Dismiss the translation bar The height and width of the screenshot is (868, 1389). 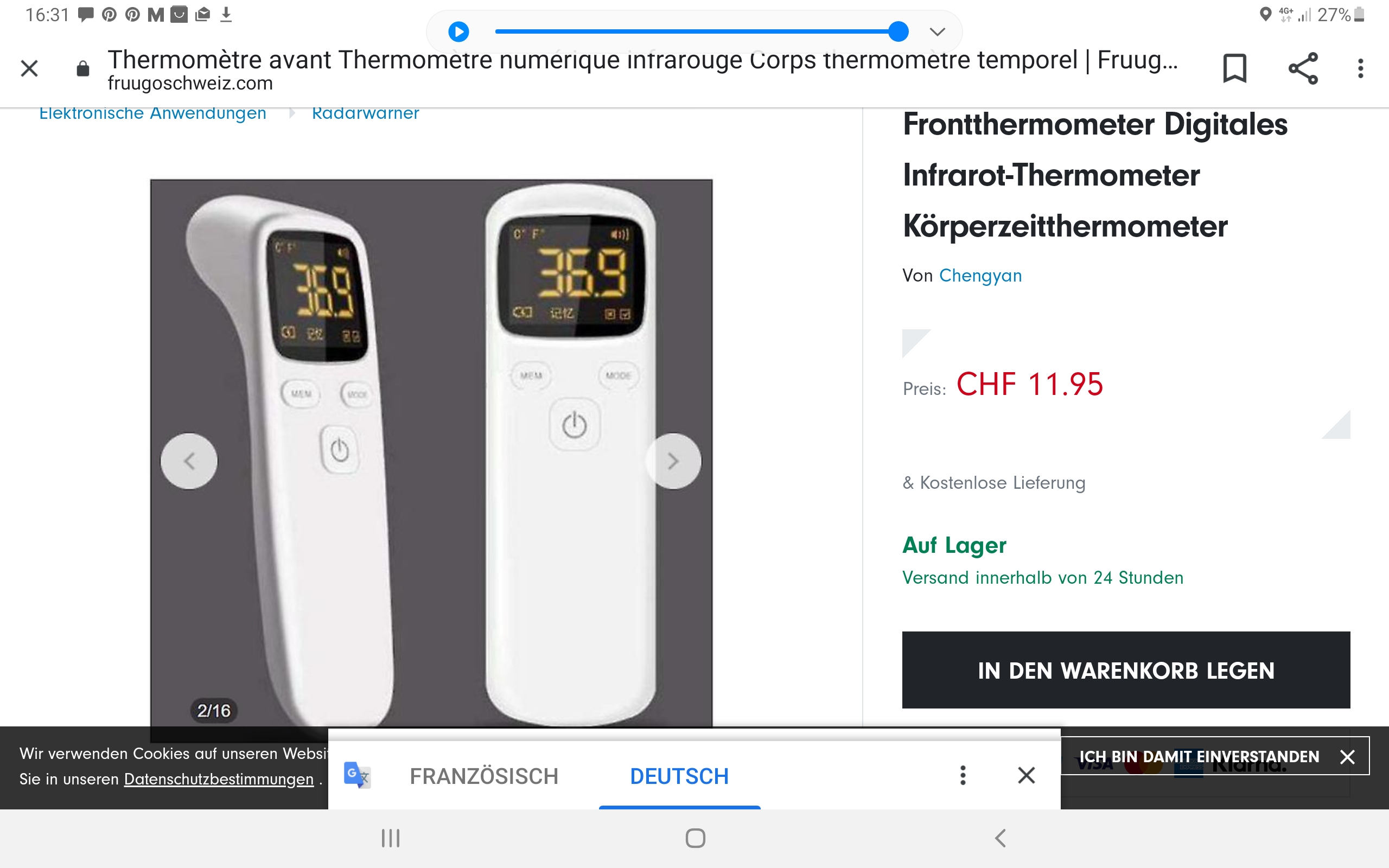pos(1026,776)
